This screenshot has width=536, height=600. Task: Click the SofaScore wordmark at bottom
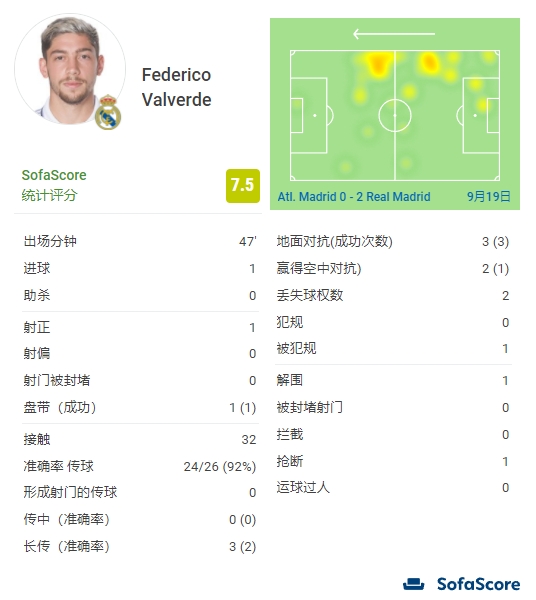pyautogui.click(x=479, y=584)
